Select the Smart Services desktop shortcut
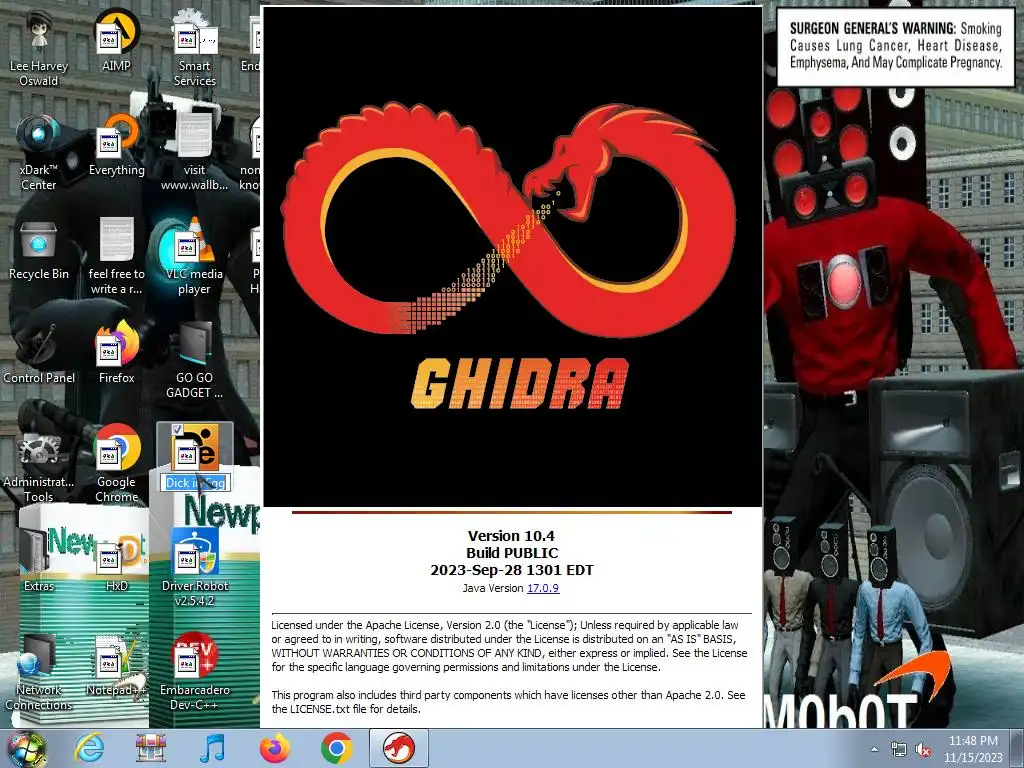The image size is (1024, 768). click(x=194, y=49)
